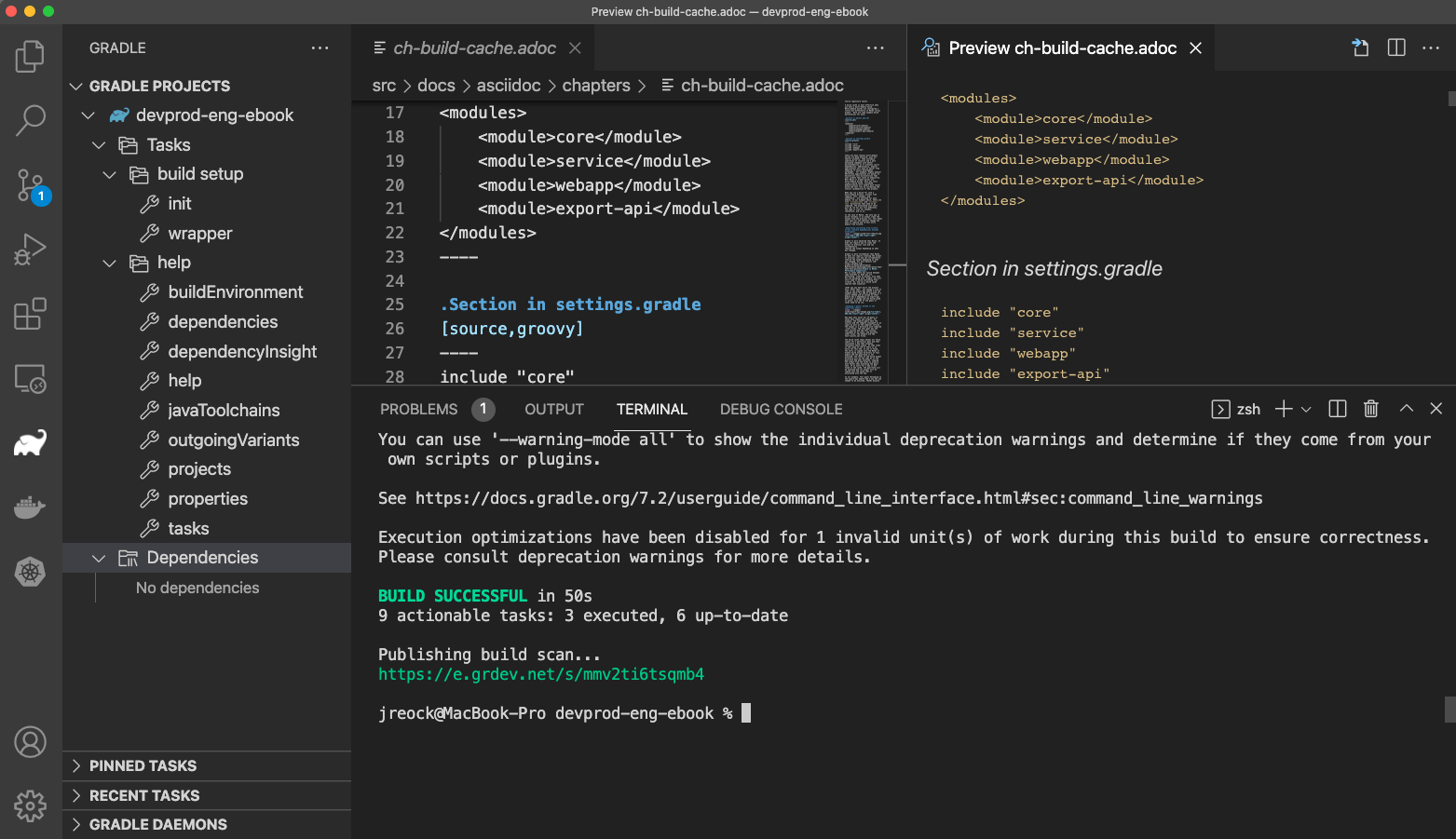Open the build scan URL in the terminal
This screenshot has width=1456, height=839.
pos(540,673)
